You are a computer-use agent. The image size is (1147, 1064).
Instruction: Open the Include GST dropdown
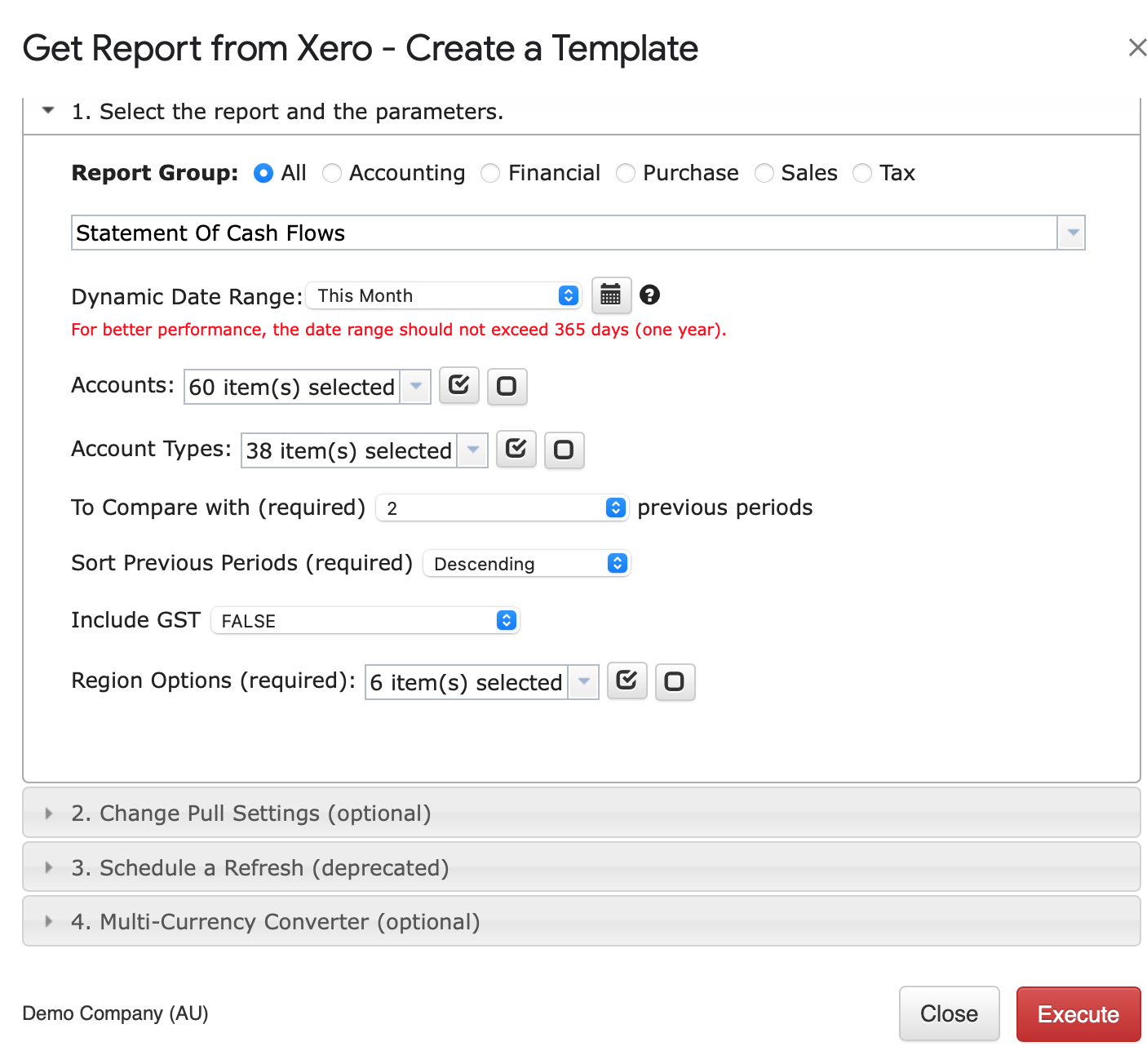(365, 621)
